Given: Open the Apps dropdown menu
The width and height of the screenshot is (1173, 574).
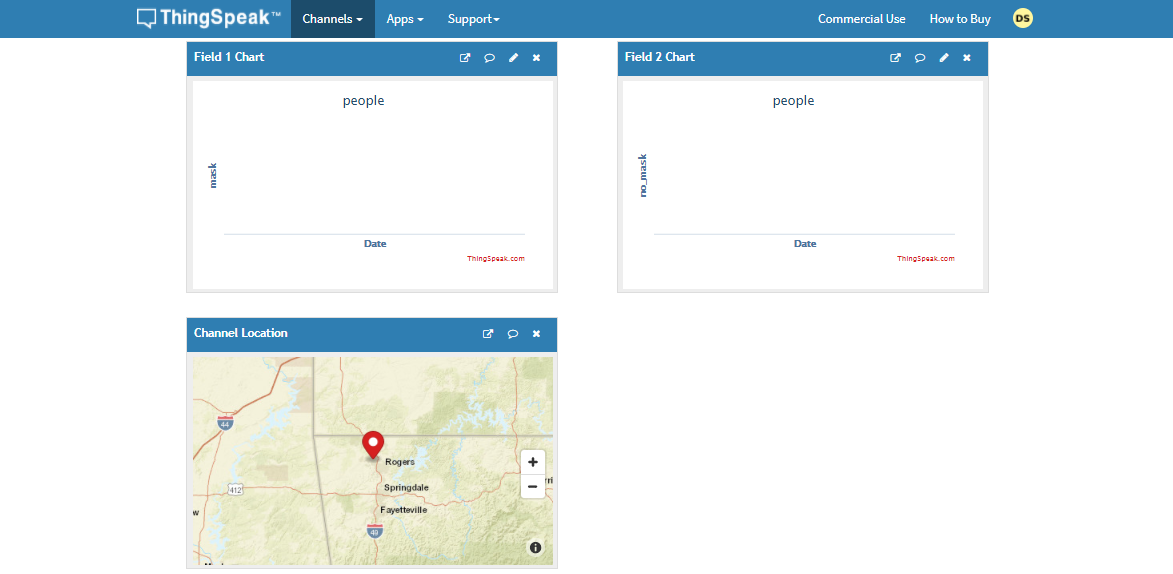Looking at the screenshot, I should (405, 19).
